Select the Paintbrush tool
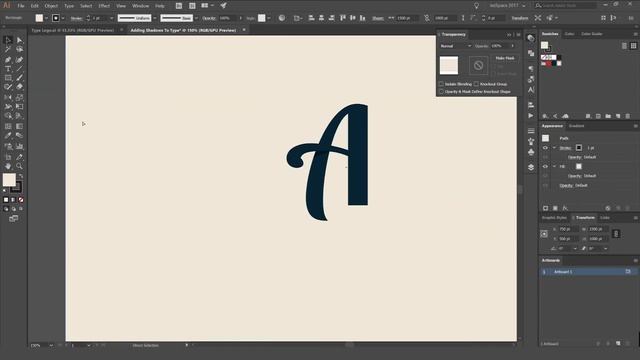Viewport: 640px width, 360px height. (x=19, y=78)
